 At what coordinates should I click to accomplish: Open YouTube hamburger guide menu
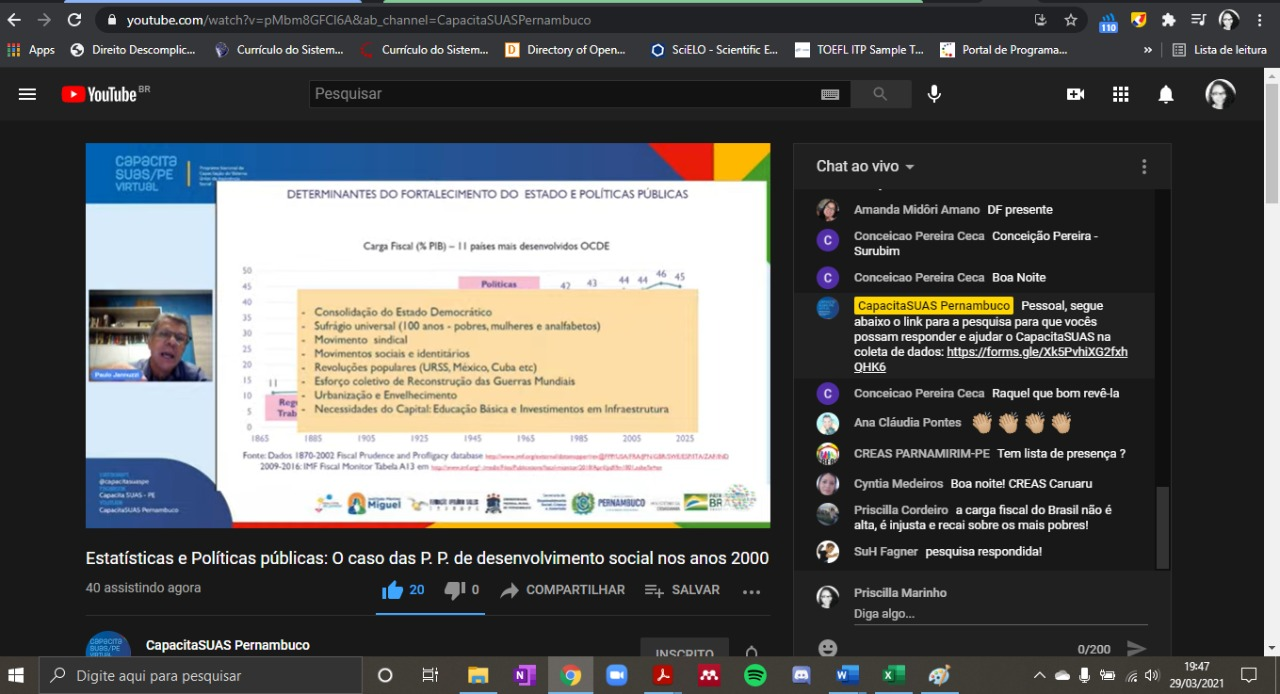pyautogui.click(x=27, y=94)
